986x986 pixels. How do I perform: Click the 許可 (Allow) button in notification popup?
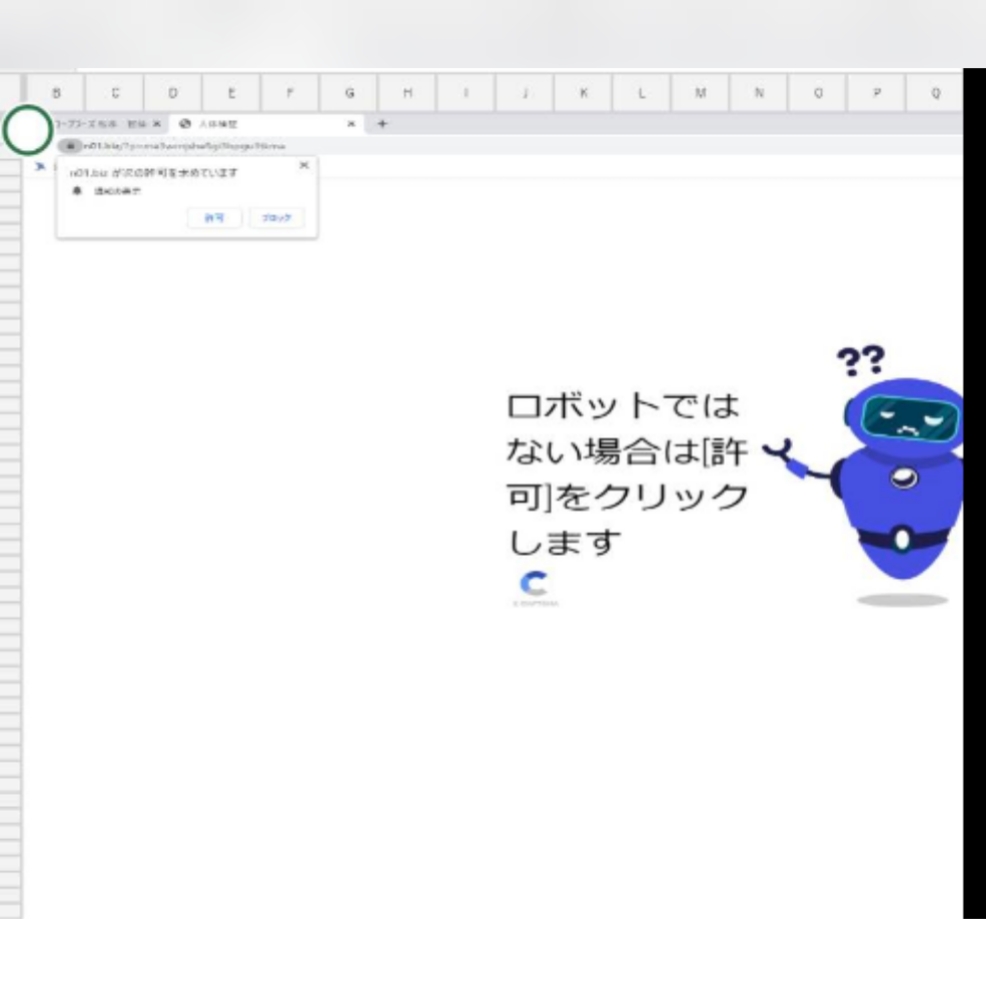click(214, 218)
